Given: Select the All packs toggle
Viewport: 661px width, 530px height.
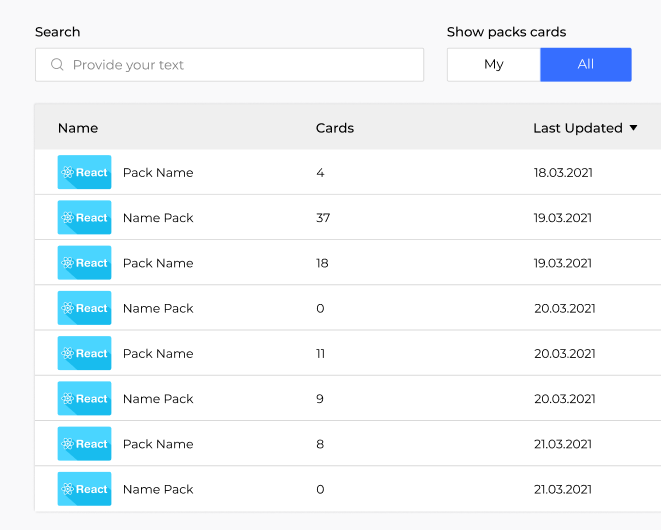Looking at the screenshot, I should click(x=585, y=64).
